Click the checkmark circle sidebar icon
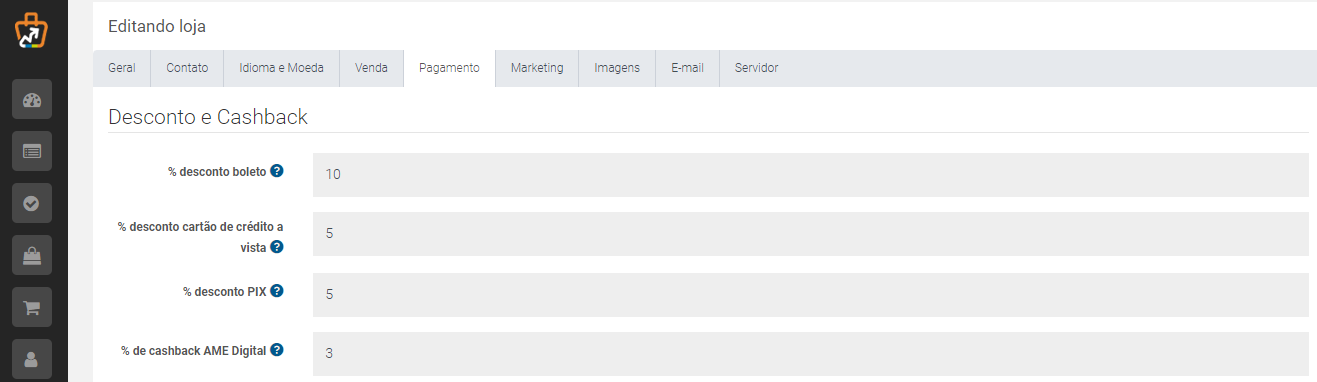Screen dimensions: 1317x382 point(32,203)
